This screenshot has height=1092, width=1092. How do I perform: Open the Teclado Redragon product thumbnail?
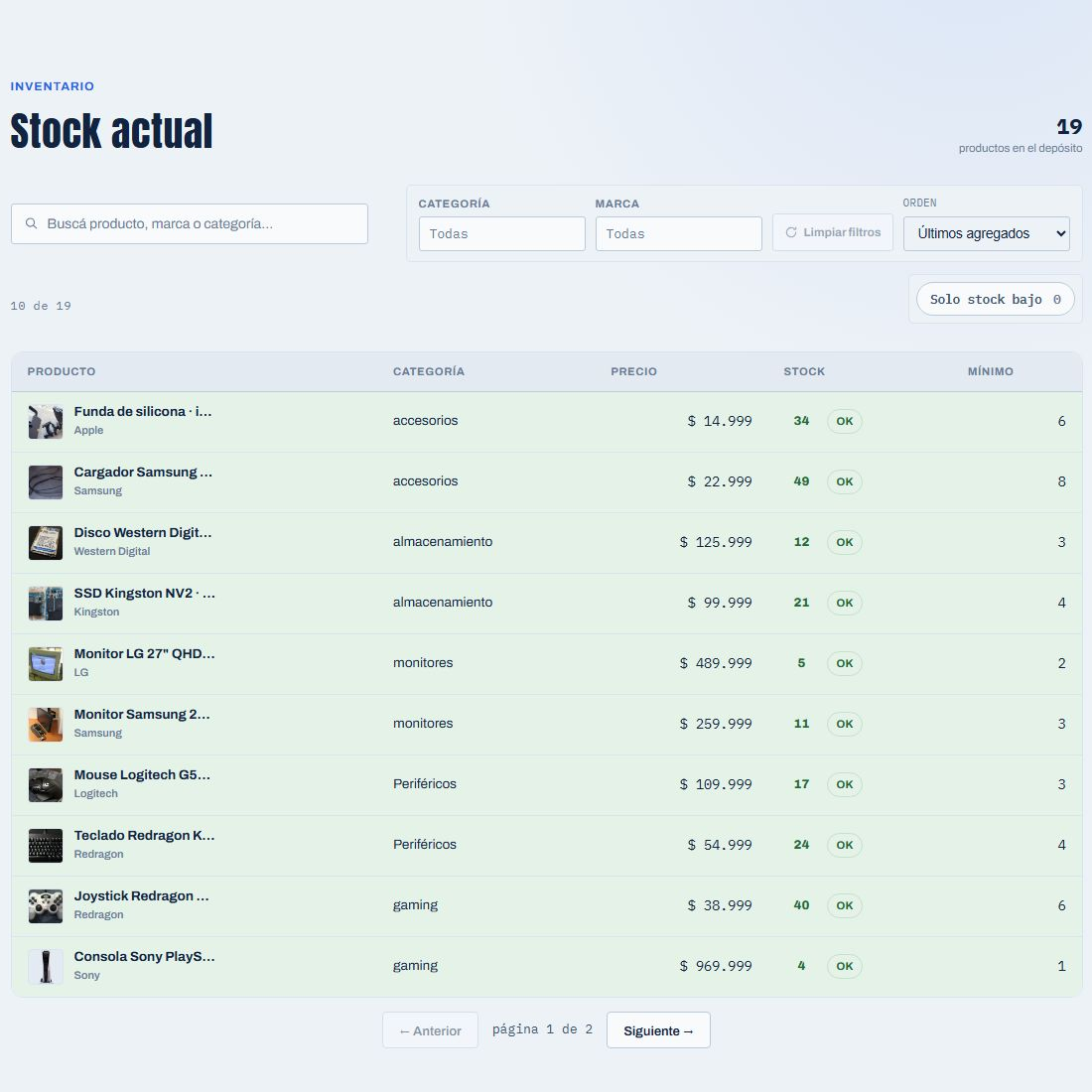click(46, 846)
